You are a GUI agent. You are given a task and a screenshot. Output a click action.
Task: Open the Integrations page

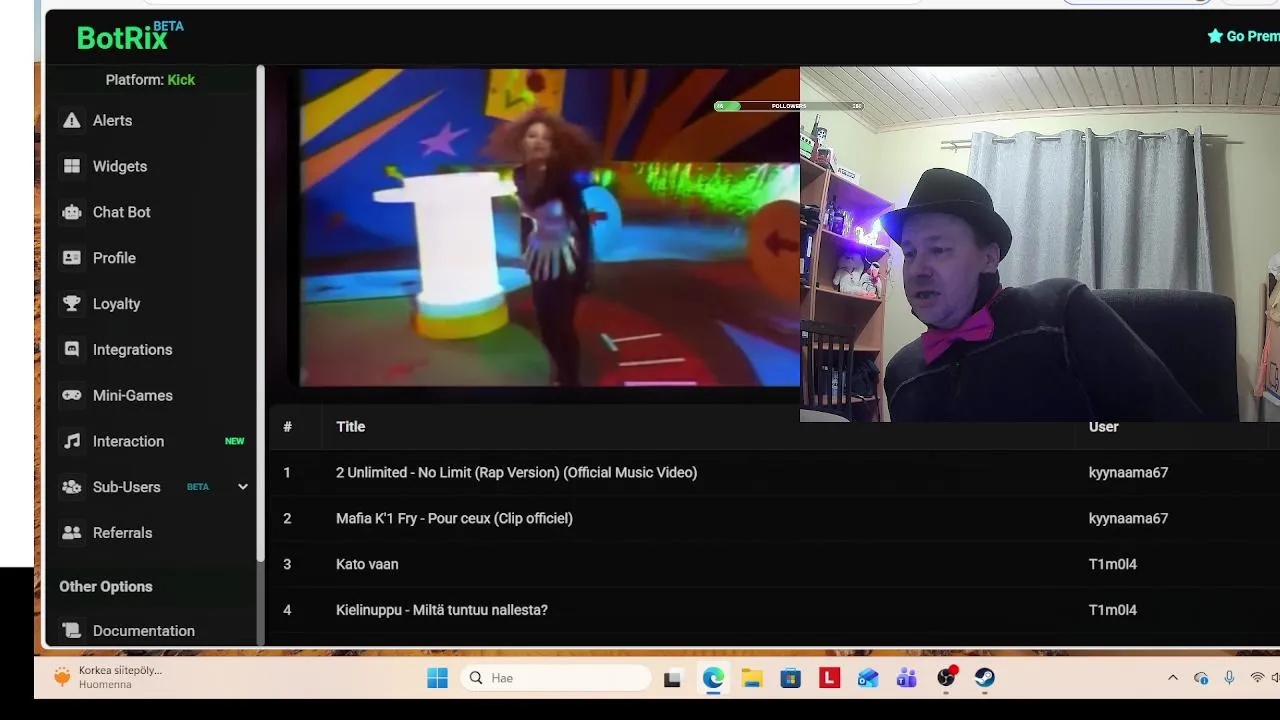click(133, 350)
